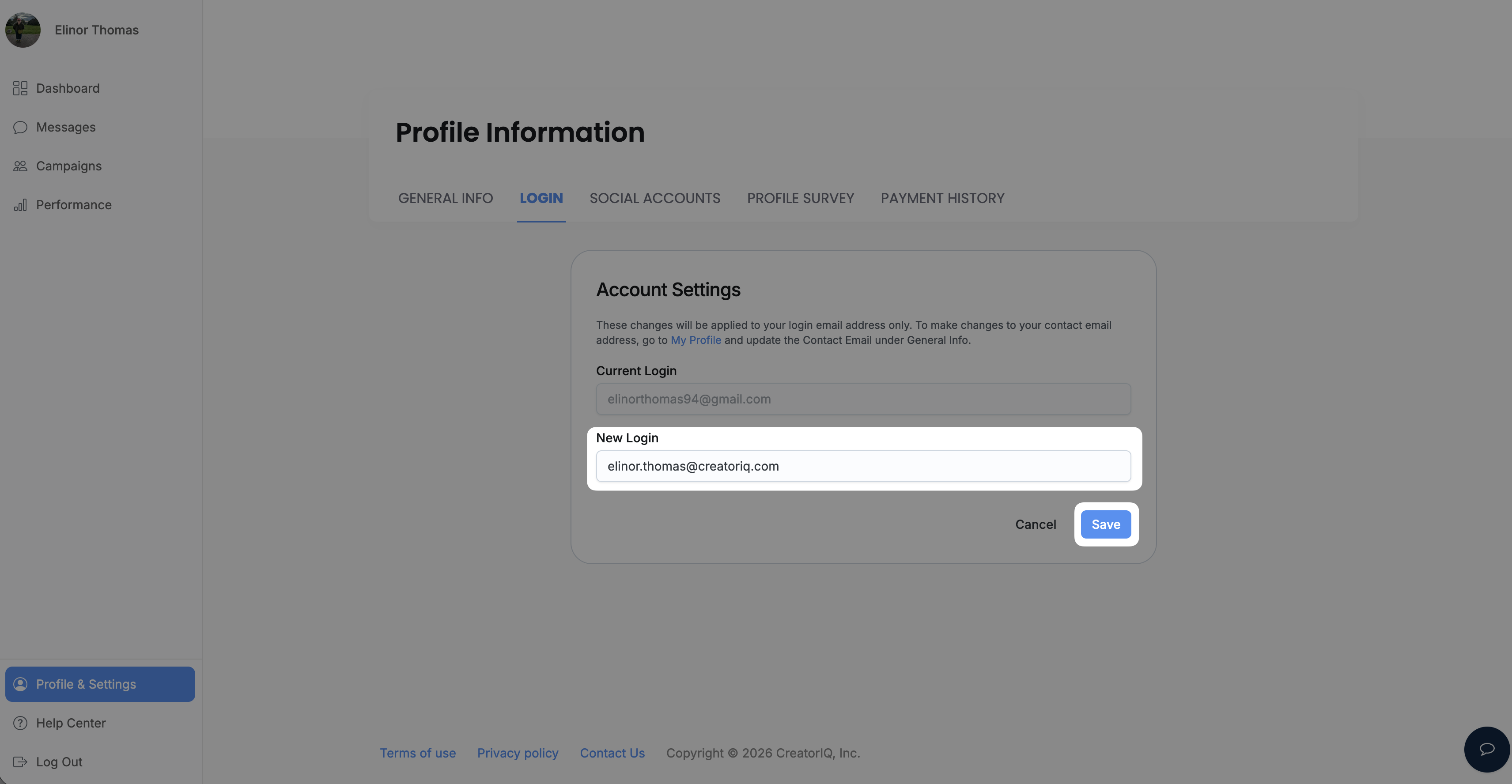Open the Messages speech bubble icon
The image size is (1512, 784).
(x=20, y=127)
